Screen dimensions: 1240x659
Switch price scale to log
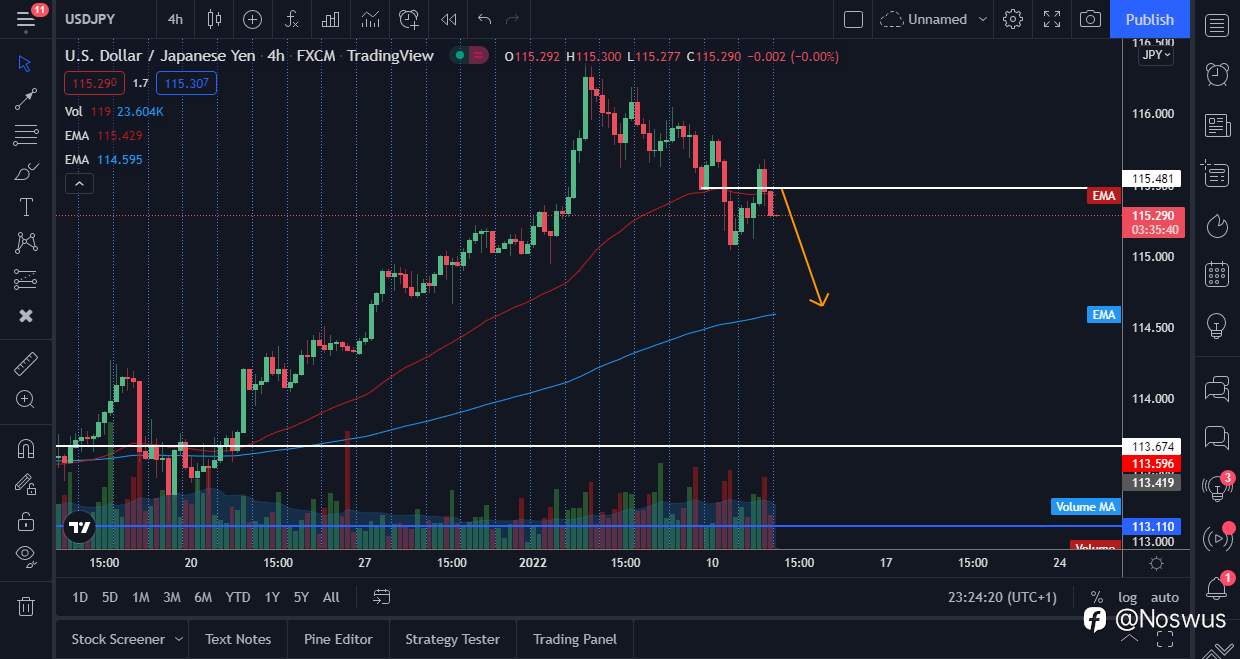coord(1127,597)
